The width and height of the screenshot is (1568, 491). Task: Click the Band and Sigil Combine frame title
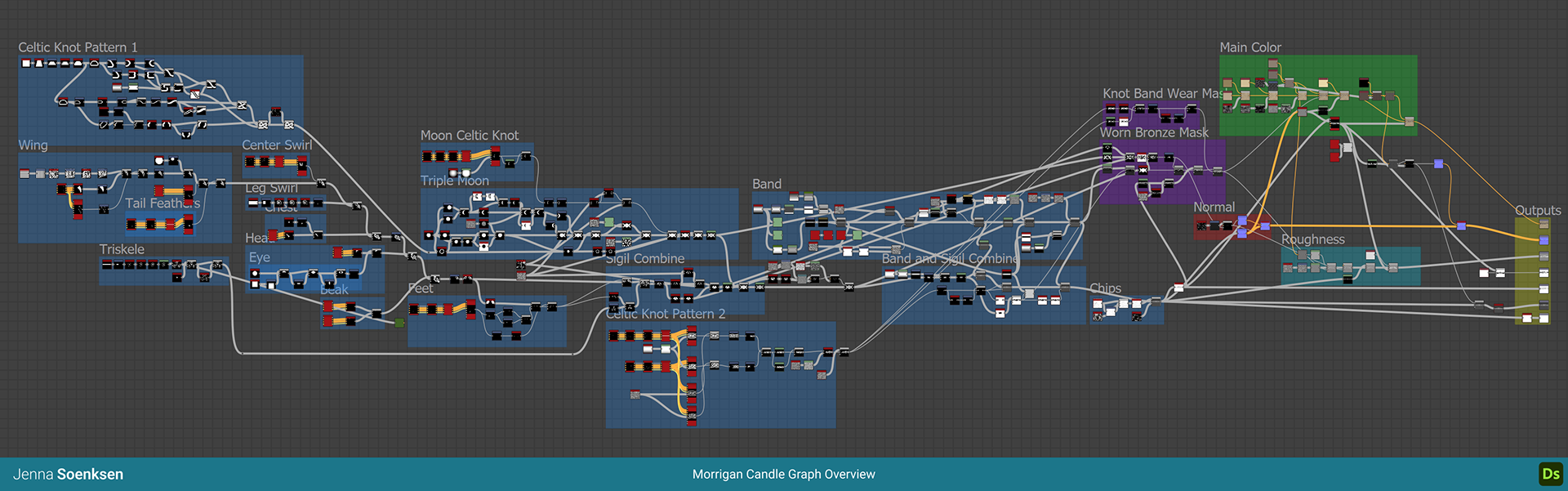click(x=950, y=259)
